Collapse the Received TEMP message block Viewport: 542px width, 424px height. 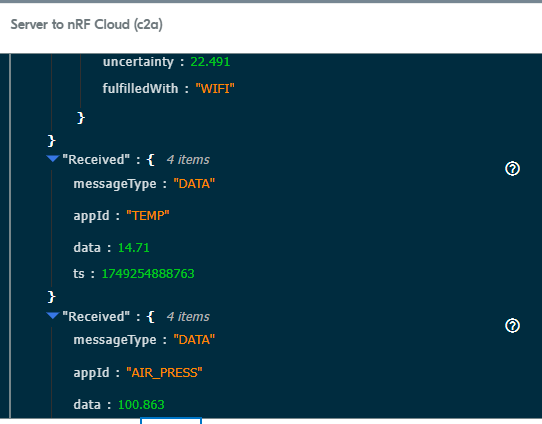[x=53, y=159]
